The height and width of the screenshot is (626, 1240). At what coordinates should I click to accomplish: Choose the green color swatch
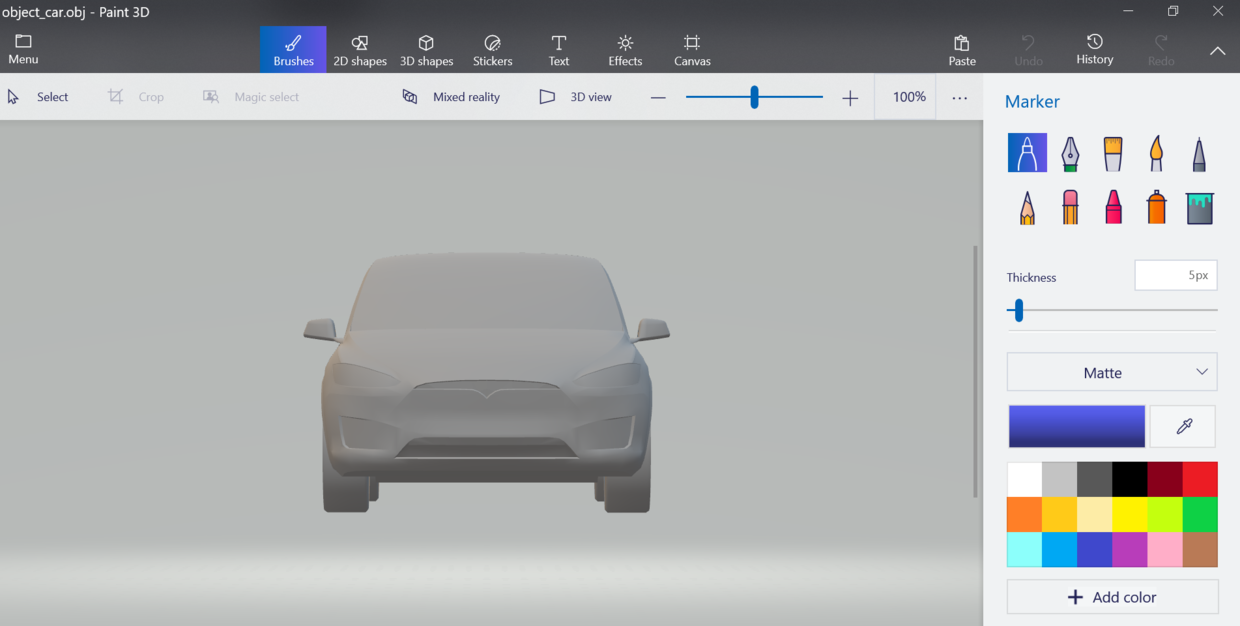coord(1200,514)
